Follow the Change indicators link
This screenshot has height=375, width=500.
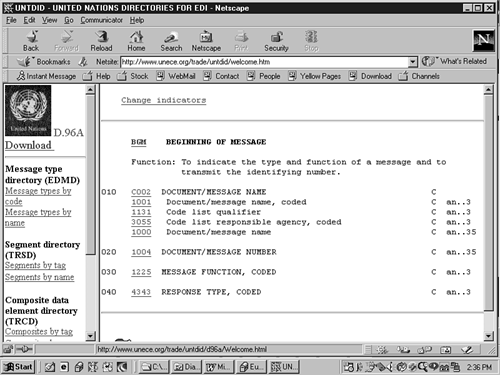pyautogui.click(x=164, y=100)
